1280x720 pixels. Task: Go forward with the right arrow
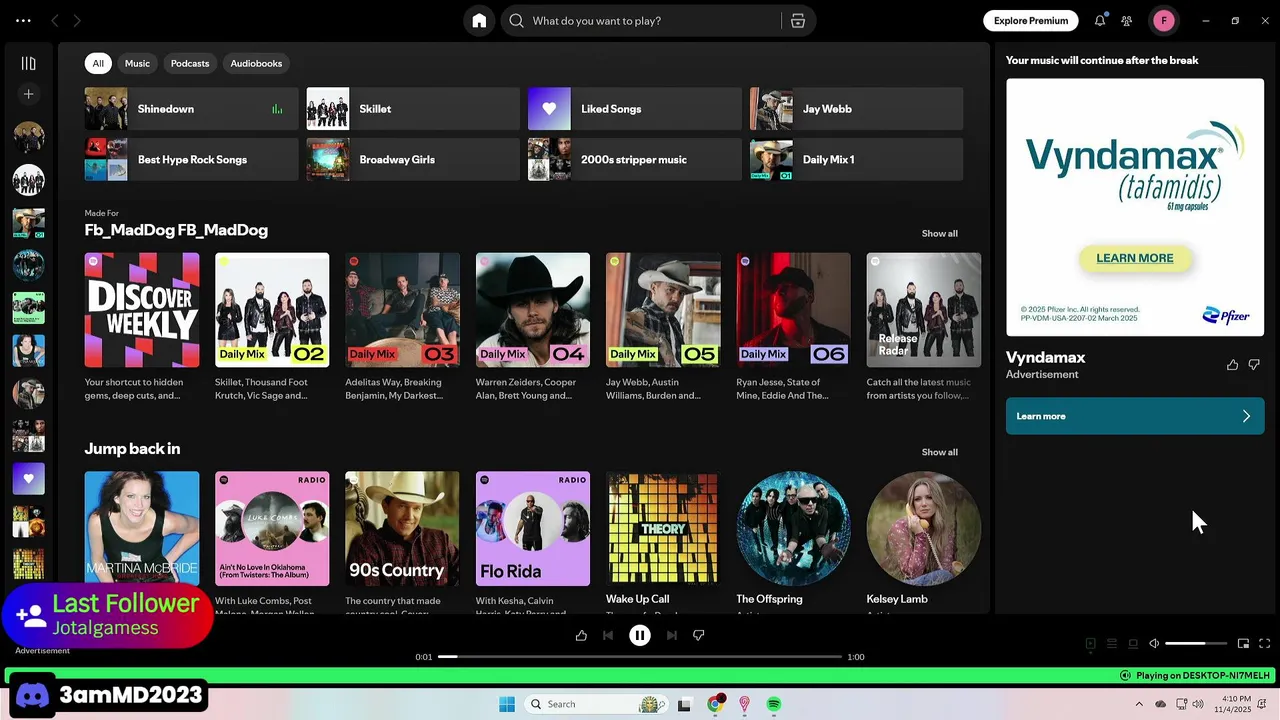pos(77,20)
